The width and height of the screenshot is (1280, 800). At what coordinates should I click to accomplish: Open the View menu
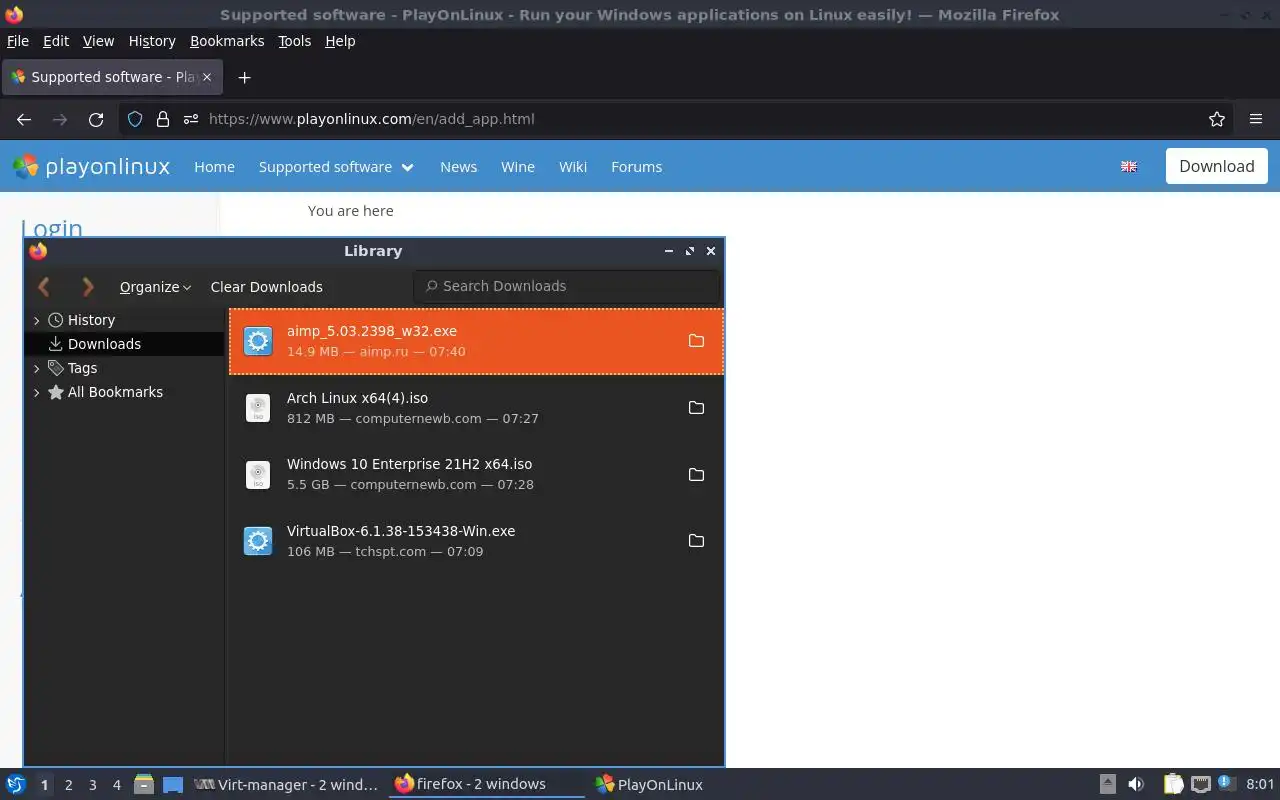coord(98,41)
